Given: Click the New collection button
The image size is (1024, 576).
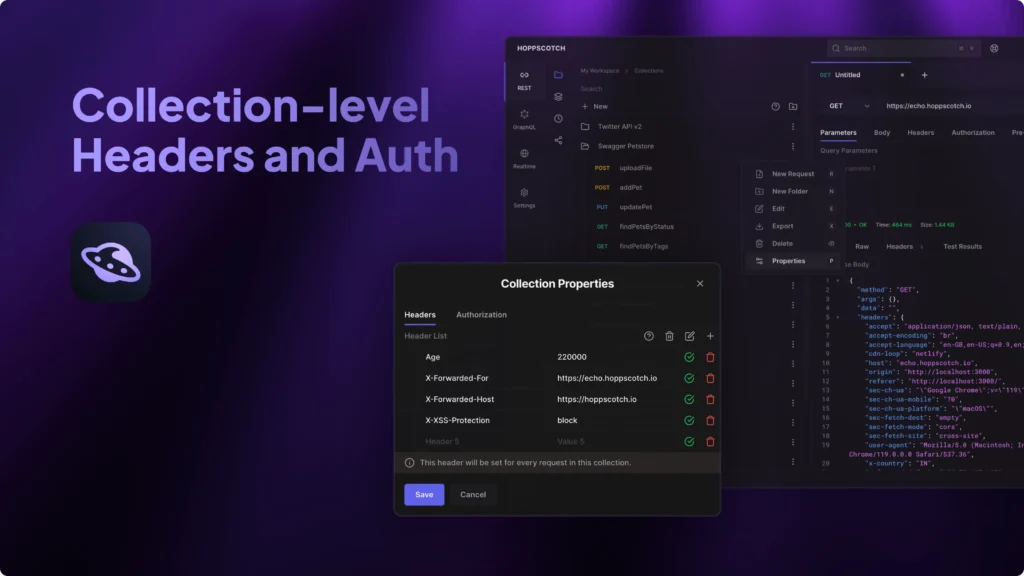Looking at the screenshot, I should [594, 106].
